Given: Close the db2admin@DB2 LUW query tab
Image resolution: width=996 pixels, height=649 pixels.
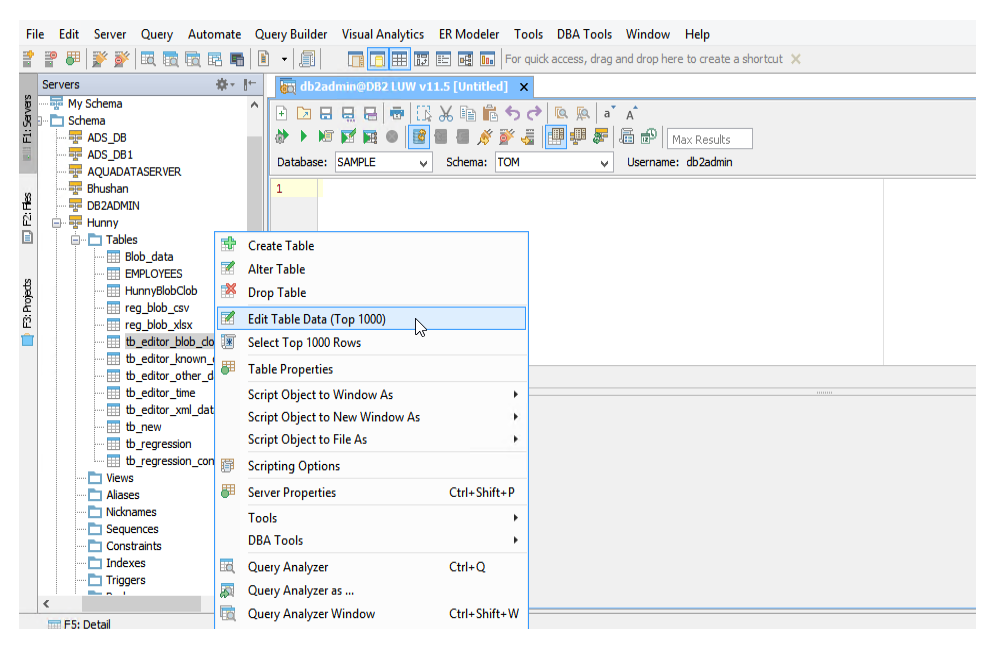Looking at the screenshot, I should pos(523,87).
